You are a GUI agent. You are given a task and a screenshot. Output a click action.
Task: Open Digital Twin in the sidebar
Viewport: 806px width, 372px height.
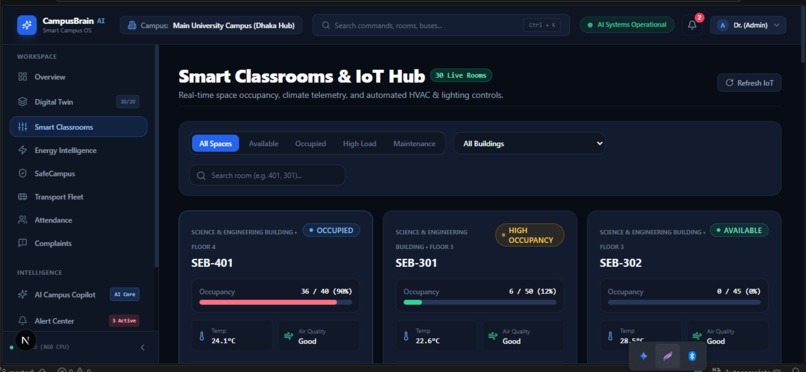point(79,102)
